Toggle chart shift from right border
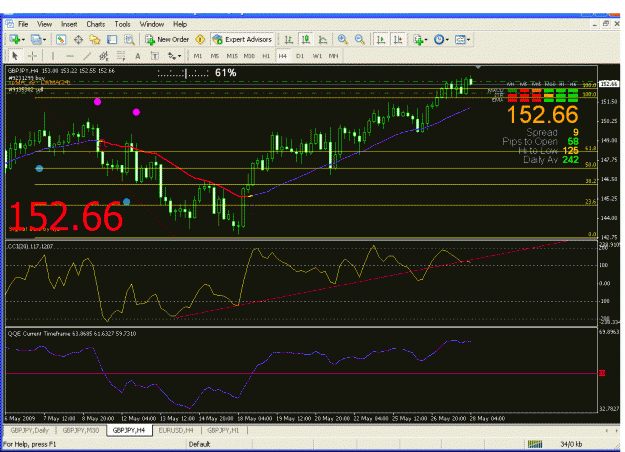625x452 pixels. pos(398,39)
